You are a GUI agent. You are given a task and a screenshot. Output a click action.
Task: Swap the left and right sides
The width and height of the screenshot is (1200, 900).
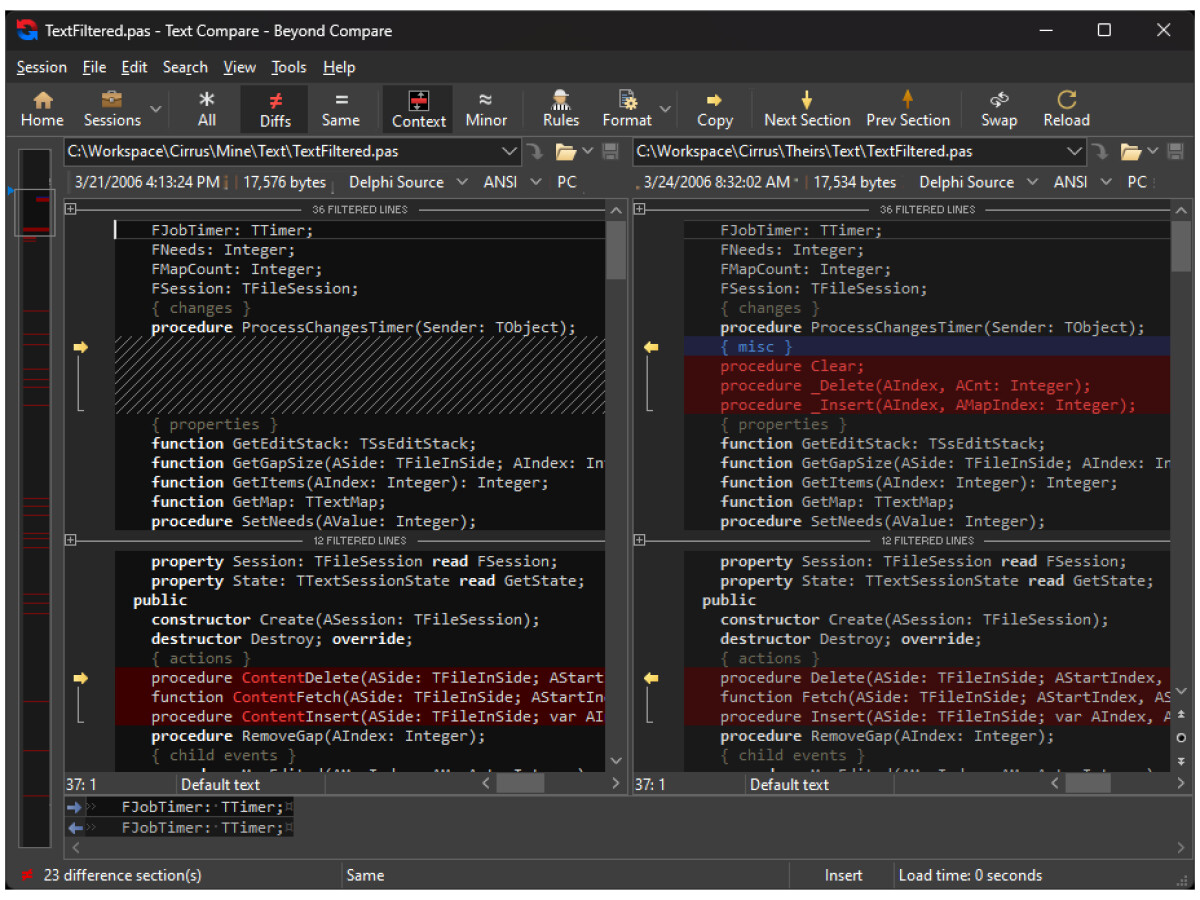coord(998,109)
